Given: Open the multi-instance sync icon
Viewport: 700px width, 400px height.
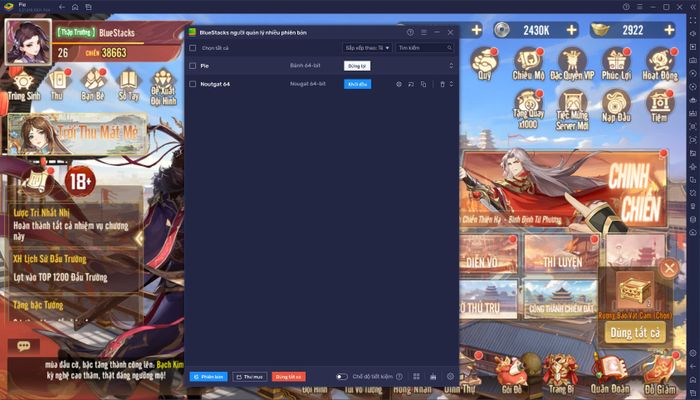Looking at the screenshot, I should 433,377.
